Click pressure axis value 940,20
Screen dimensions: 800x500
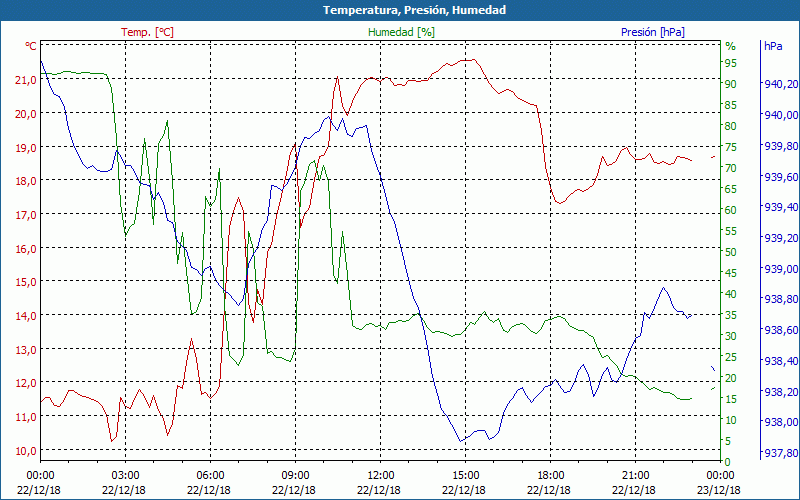point(781,84)
